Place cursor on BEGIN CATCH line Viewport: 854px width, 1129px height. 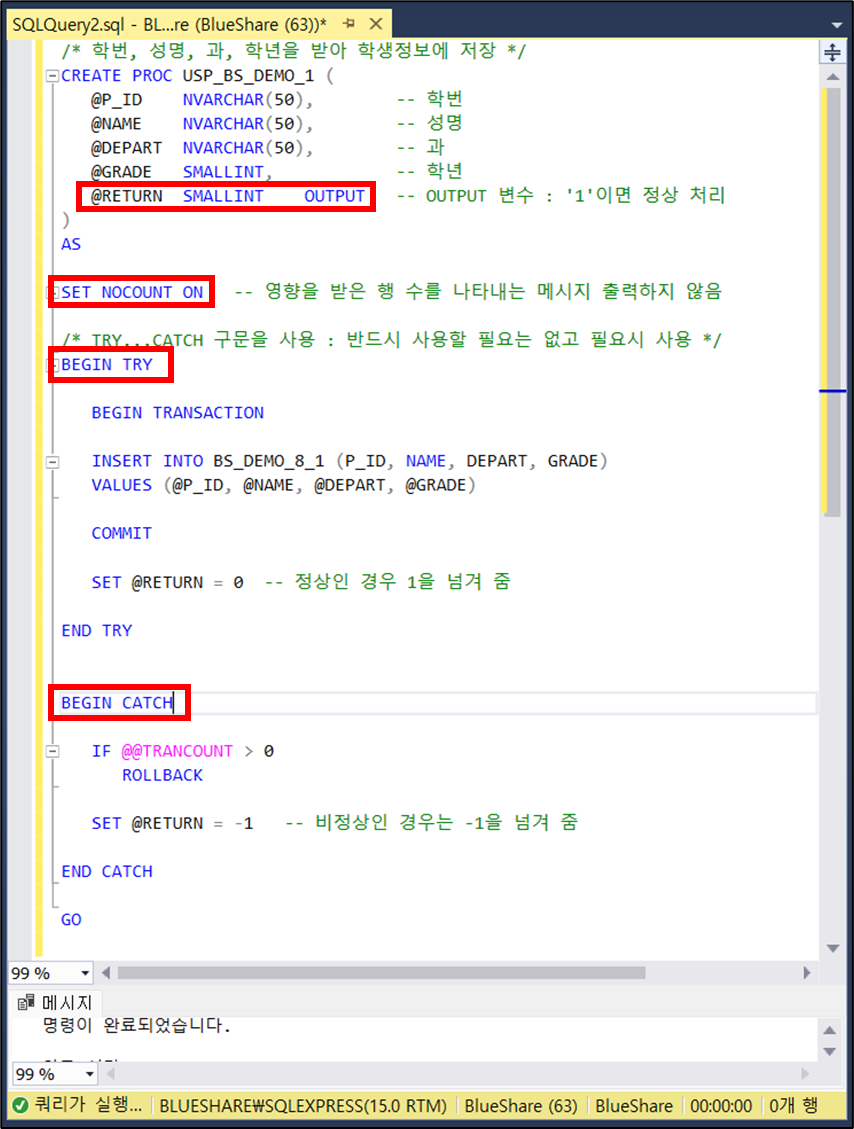coord(117,703)
